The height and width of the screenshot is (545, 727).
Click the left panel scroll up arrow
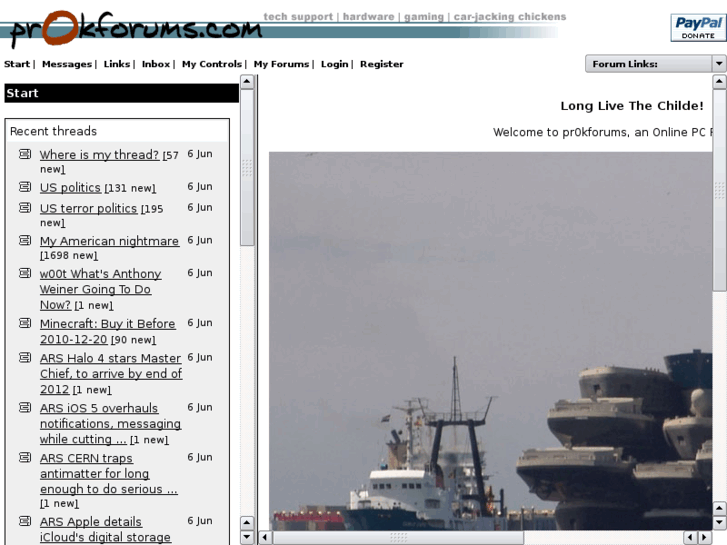(247, 82)
